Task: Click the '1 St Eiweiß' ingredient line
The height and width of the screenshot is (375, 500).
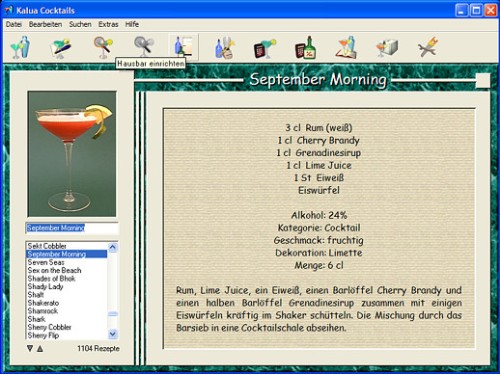Action: tap(319, 178)
